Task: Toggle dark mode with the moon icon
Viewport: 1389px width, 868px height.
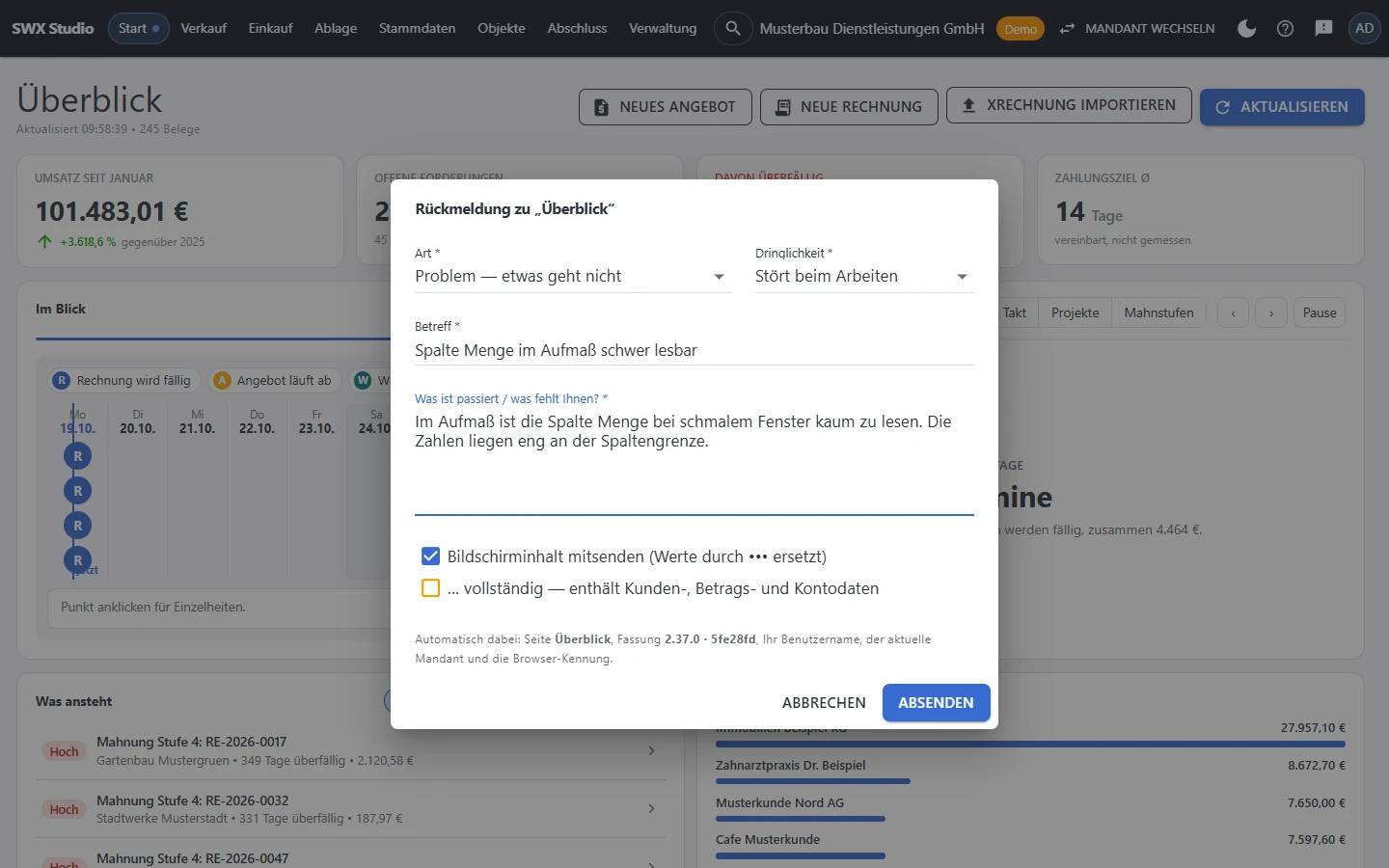Action: pyautogui.click(x=1246, y=28)
